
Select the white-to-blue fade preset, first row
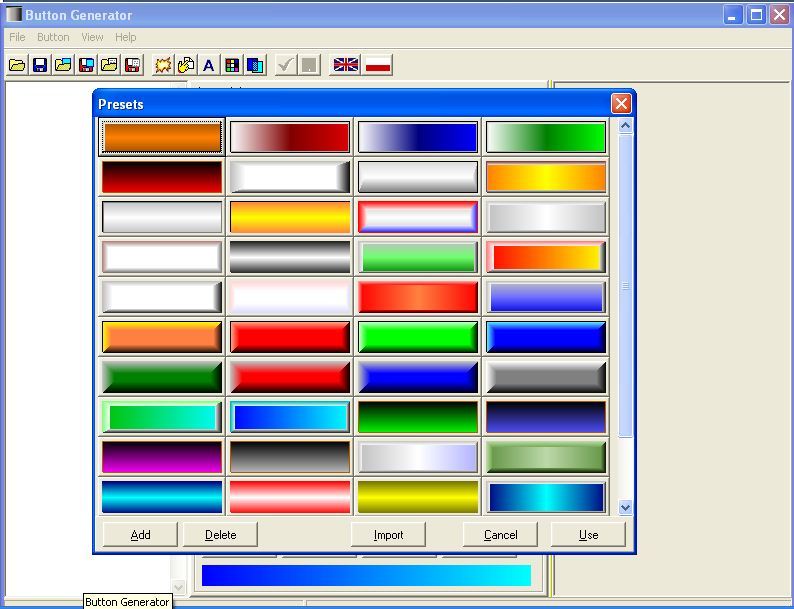point(418,137)
